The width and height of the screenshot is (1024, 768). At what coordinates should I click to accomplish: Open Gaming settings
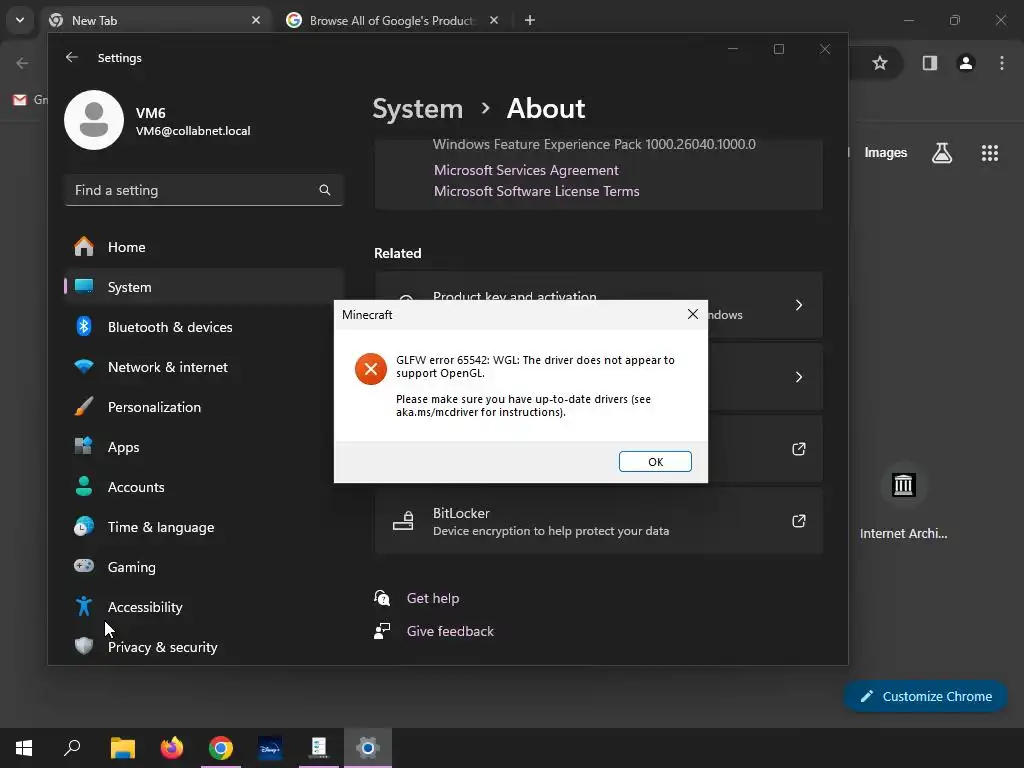(x=204, y=567)
